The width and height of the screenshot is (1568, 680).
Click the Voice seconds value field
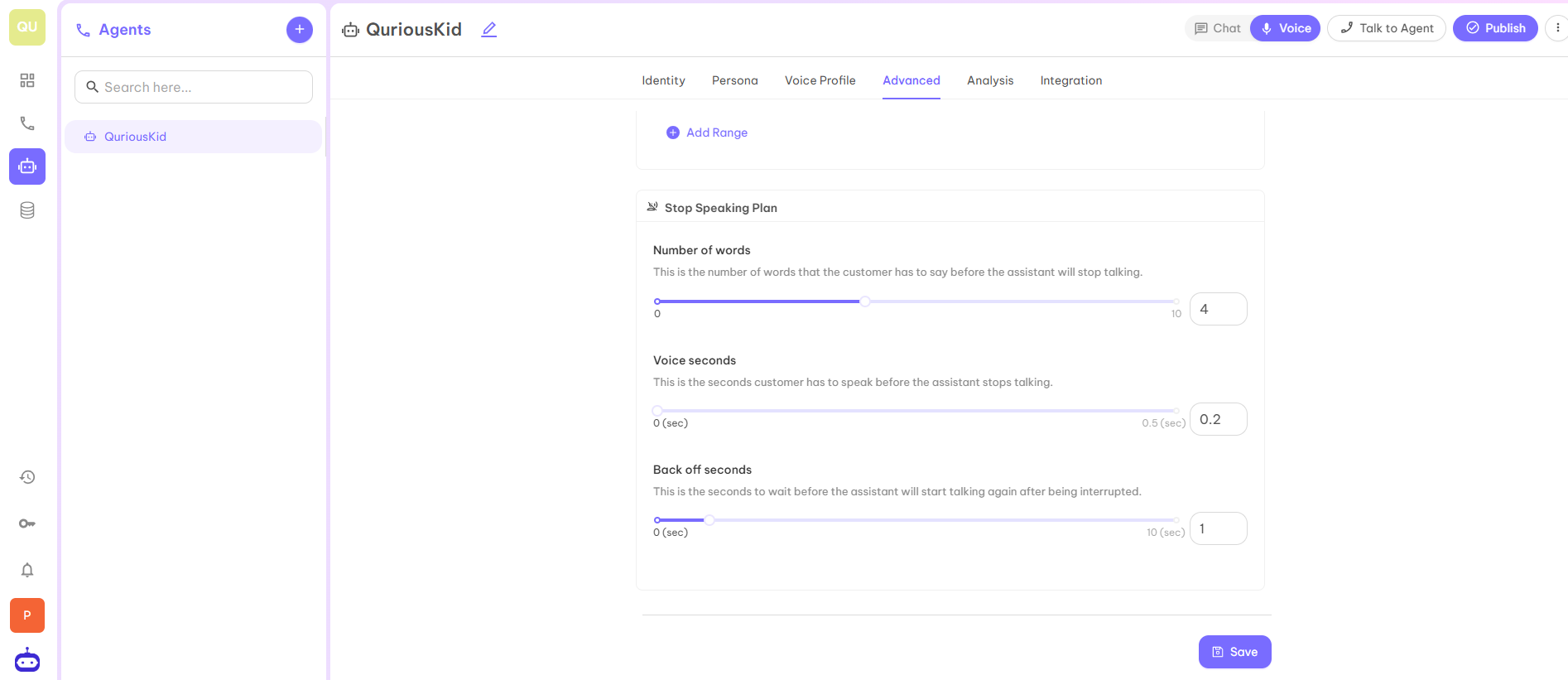click(x=1219, y=419)
